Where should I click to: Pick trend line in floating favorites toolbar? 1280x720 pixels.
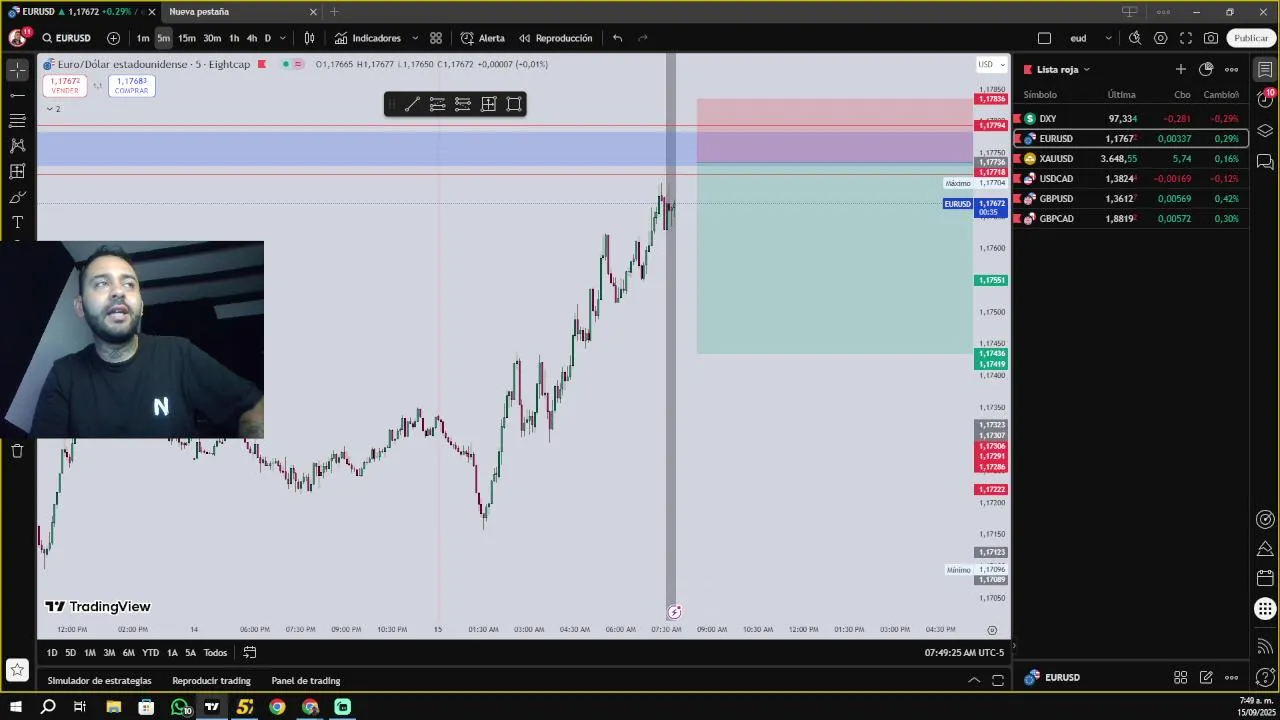(x=412, y=104)
